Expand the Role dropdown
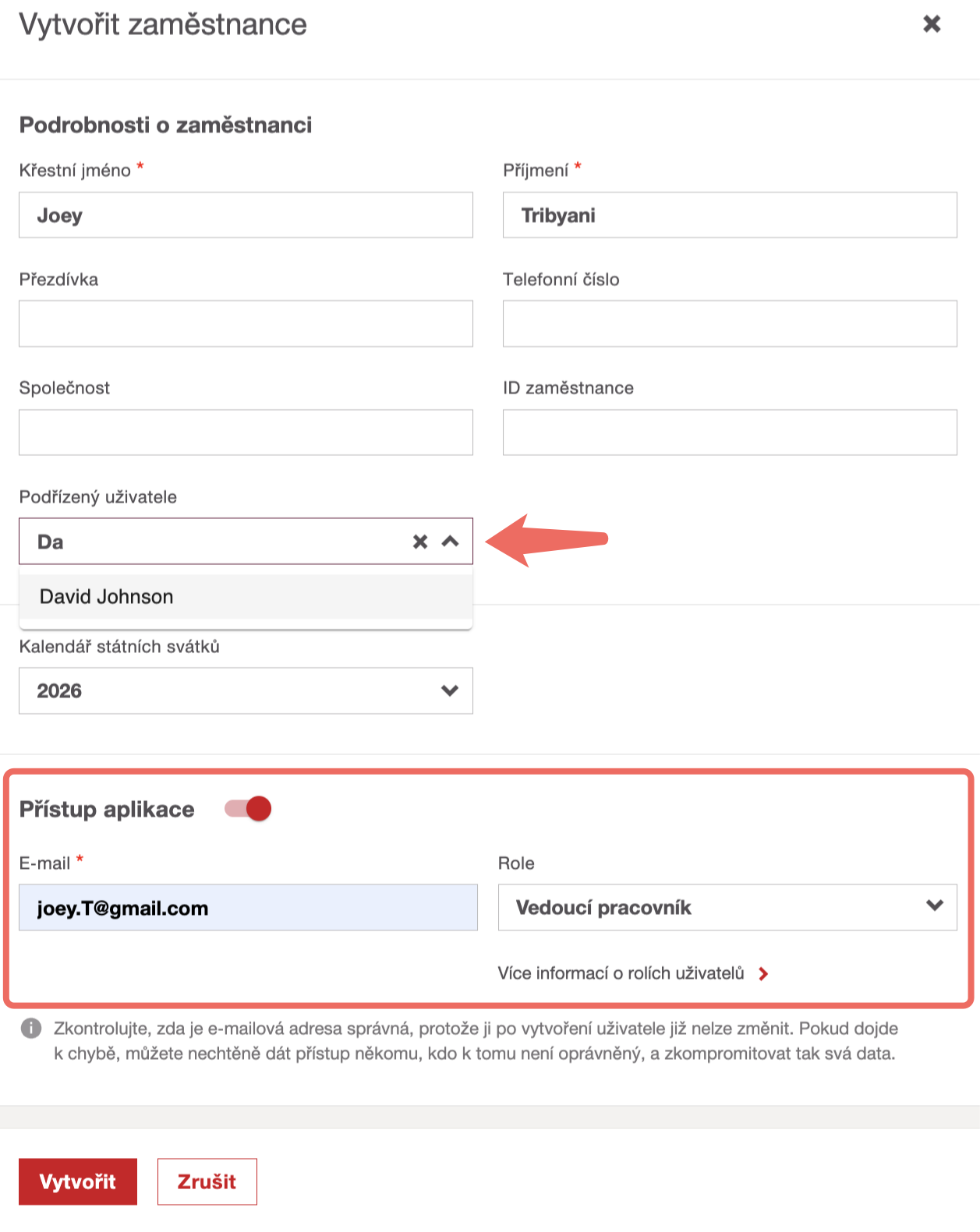This screenshot has height=1232, width=980. 727,907
